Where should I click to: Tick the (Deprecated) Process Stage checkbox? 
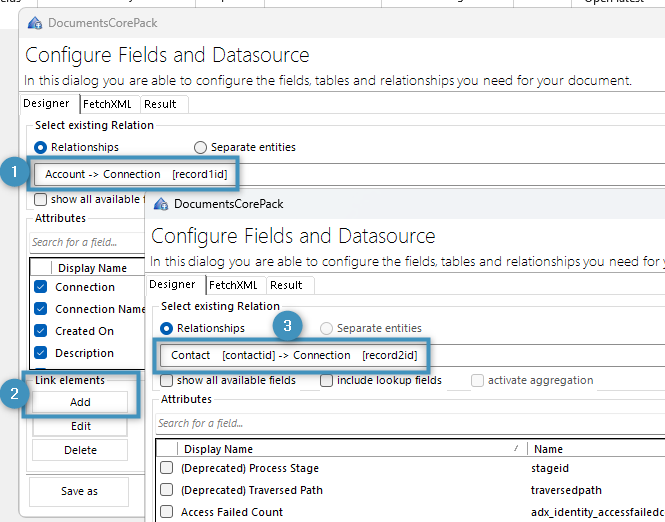tap(167, 468)
